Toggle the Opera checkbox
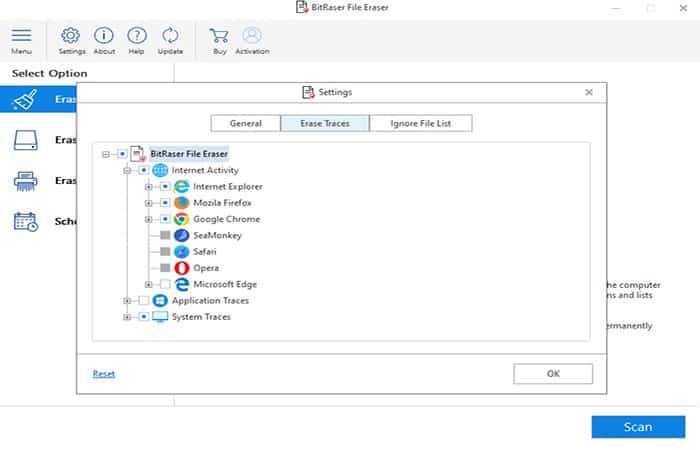Viewport: 700px width, 450px height. click(x=165, y=268)
